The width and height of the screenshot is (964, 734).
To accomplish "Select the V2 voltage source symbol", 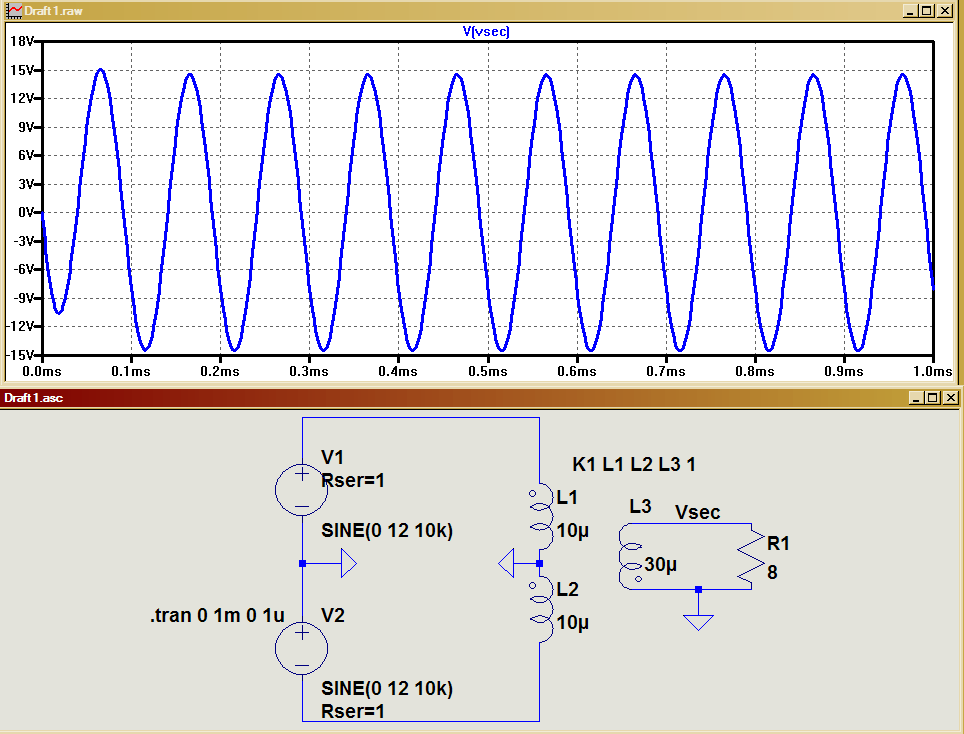I will click(x=301, y=648).
